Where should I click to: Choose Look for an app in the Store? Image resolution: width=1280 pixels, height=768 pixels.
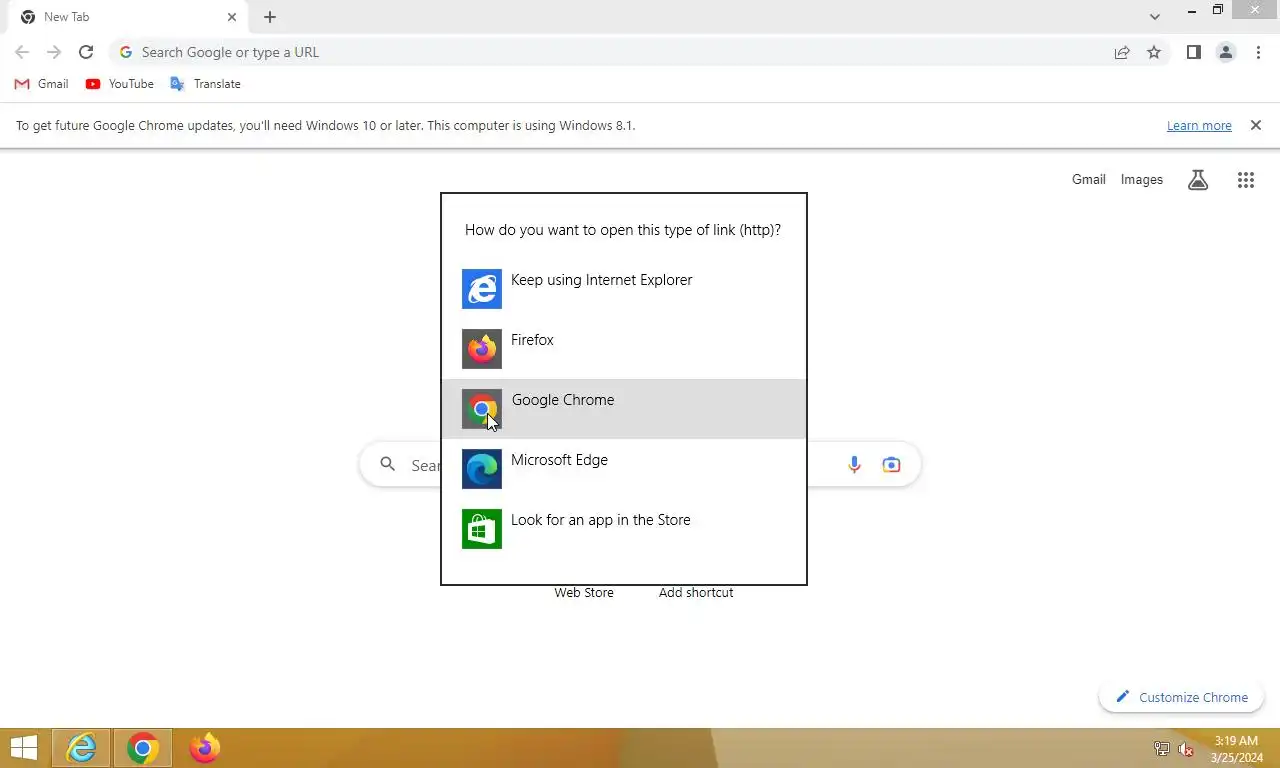coord(623,529)
